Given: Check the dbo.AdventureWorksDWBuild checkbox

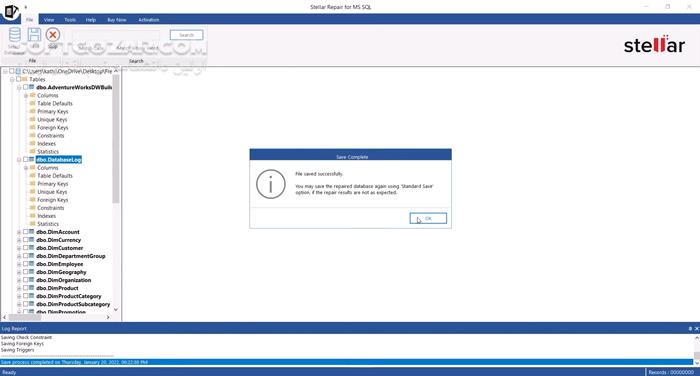Looking at the screenshot, I should [x=25, y=87].
